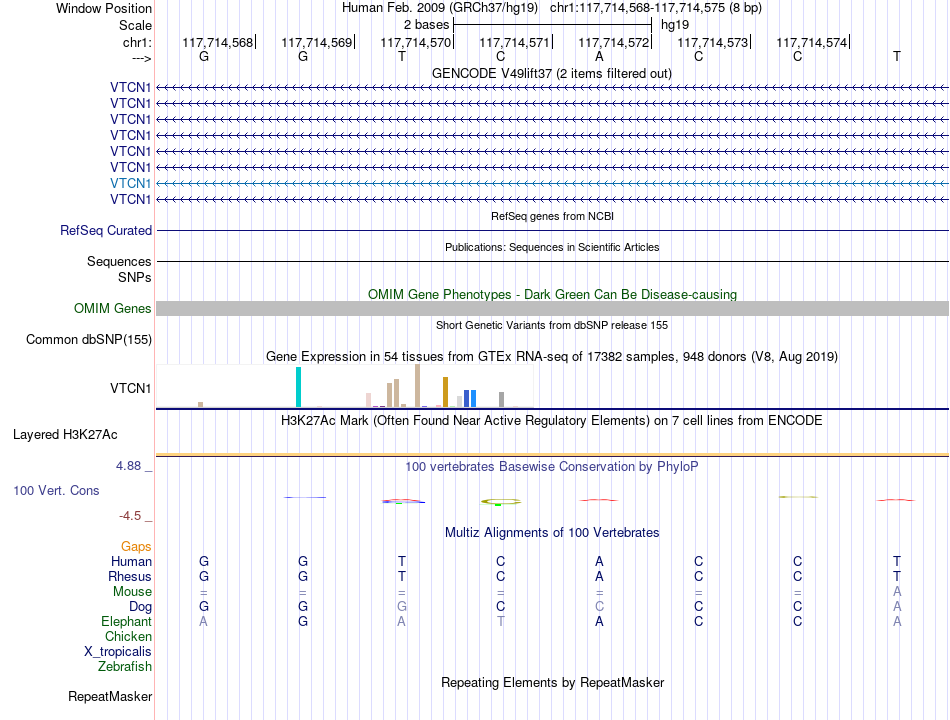Image resolution: width=950 pixels, height=720 pixels.
Task: Click the VTCN1 label beside the GTEx bar chart
Action: coord(130,388)
